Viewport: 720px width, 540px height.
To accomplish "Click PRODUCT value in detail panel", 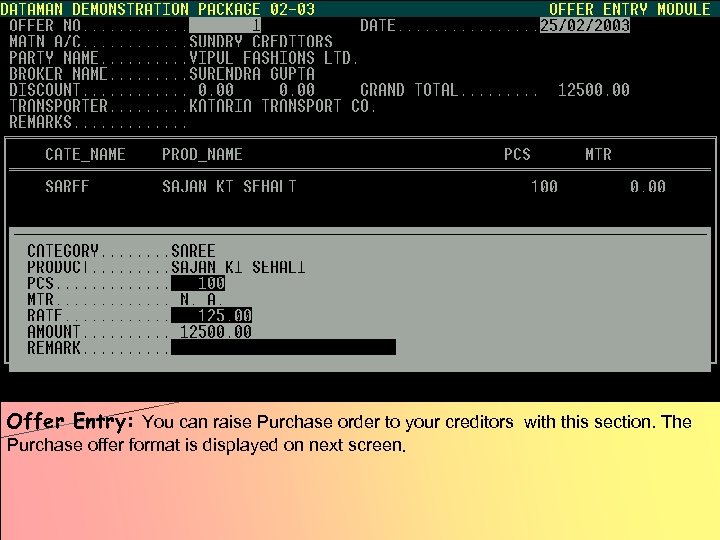I will (238, 267).
